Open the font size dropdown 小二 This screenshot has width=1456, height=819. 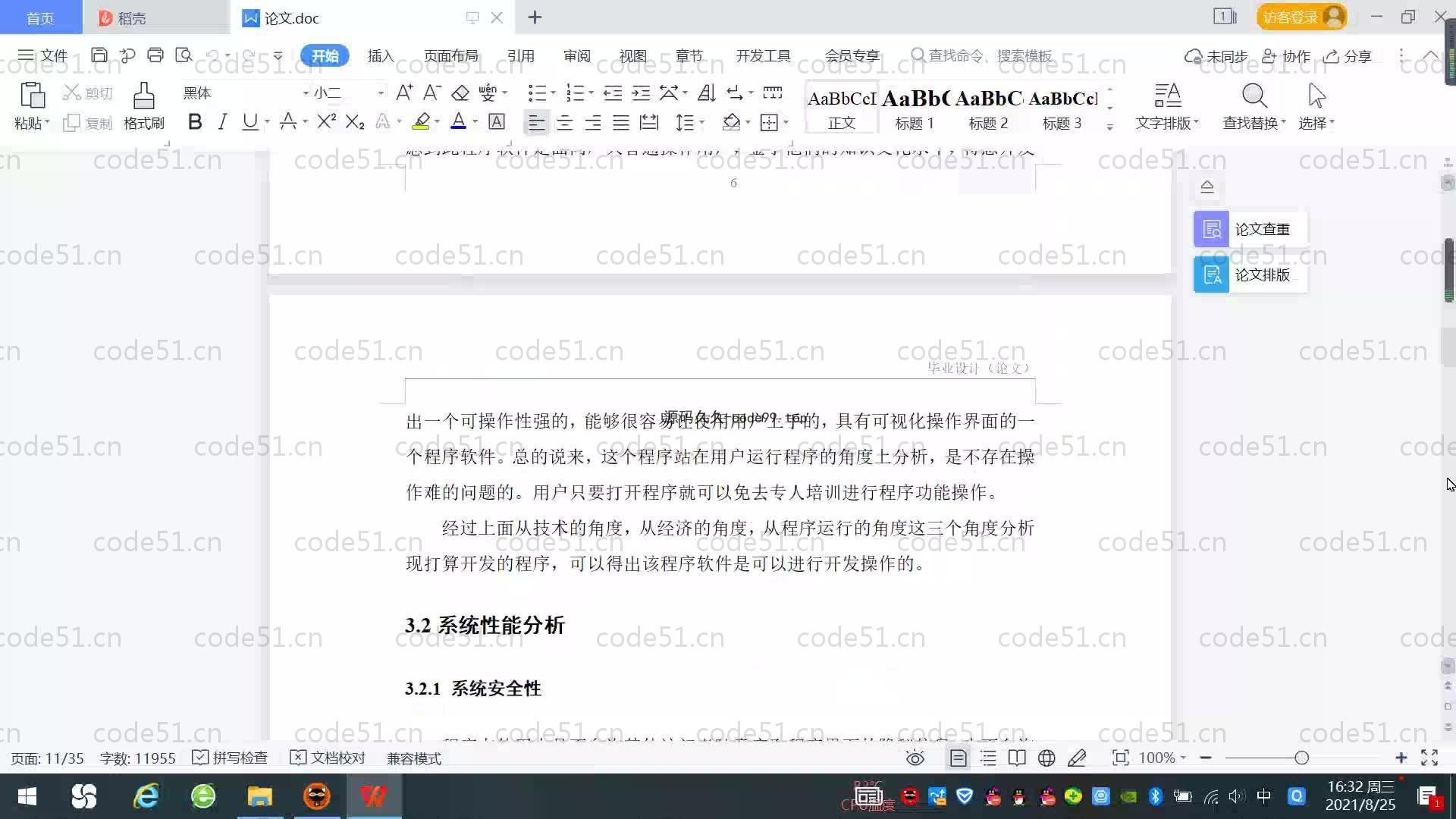point(381,93)
